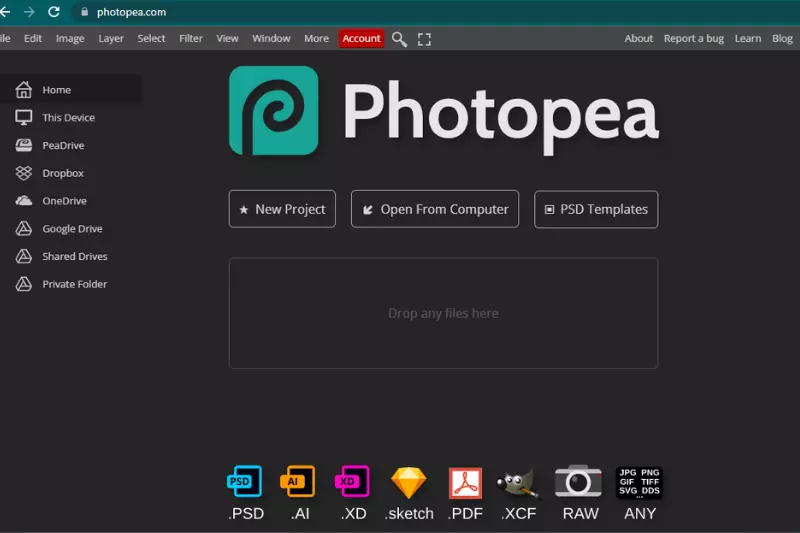Image resolution: width=800 pixels, height=533 pixels.
Task: Click the OneDrive cloud icon
Action: (x=23, y=200)
